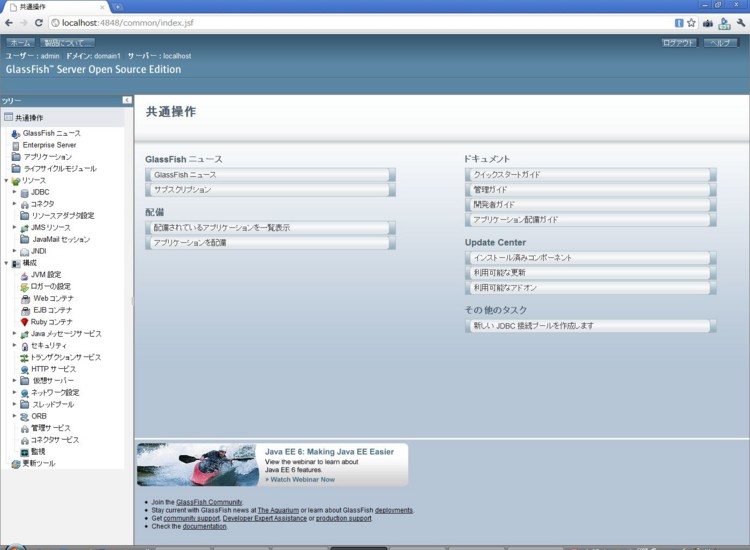Click インストール済みコンポーネント button
This screenshot has width=750, height=550.
pyautogui.click(x=590, y=258)
